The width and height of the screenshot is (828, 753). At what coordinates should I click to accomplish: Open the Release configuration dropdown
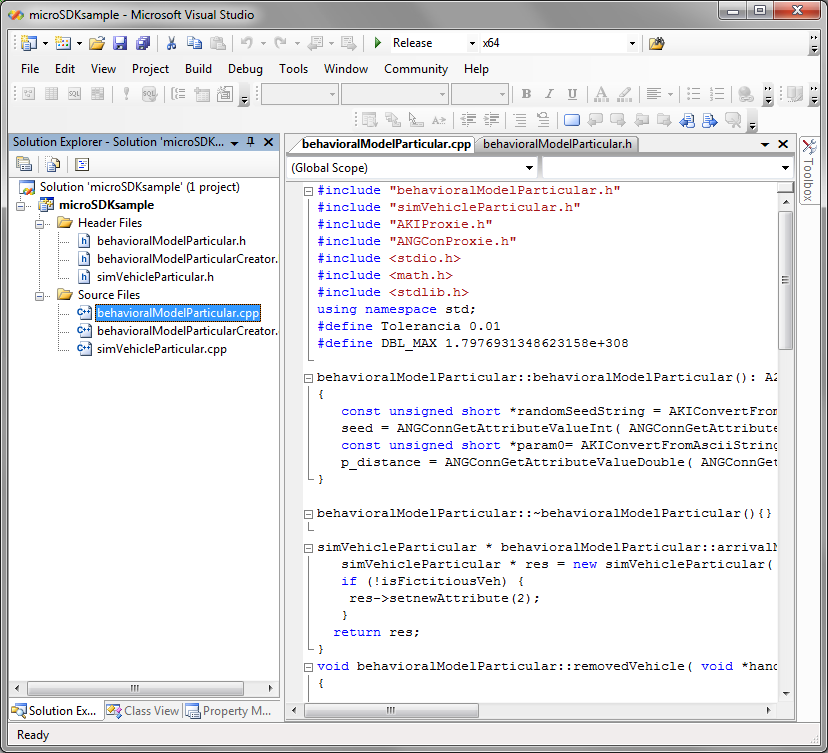click(x=471, y=44)
